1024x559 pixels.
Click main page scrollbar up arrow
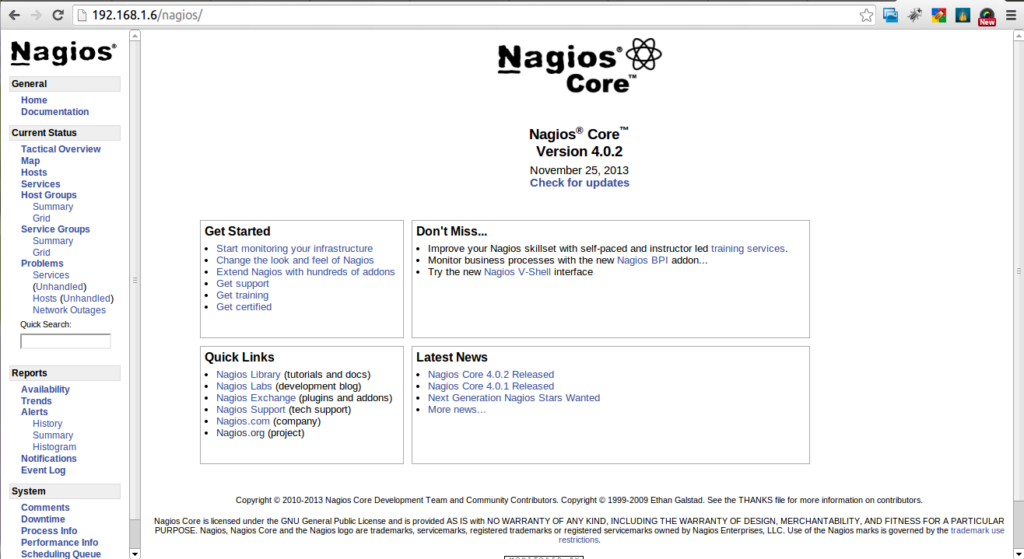[1019, 36]
